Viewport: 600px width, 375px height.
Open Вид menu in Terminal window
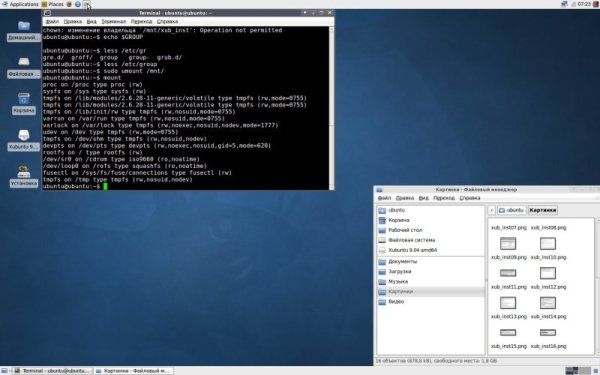tap(91, 21)
